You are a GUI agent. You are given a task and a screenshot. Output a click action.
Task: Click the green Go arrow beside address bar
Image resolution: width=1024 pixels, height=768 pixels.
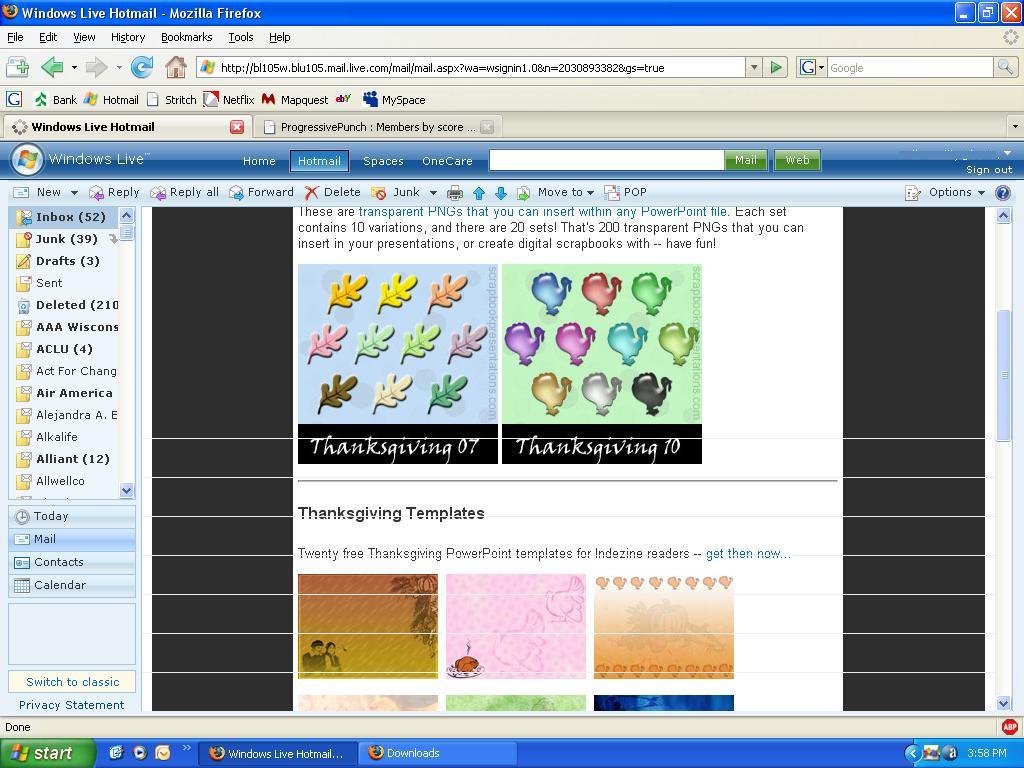click(776, 67)
